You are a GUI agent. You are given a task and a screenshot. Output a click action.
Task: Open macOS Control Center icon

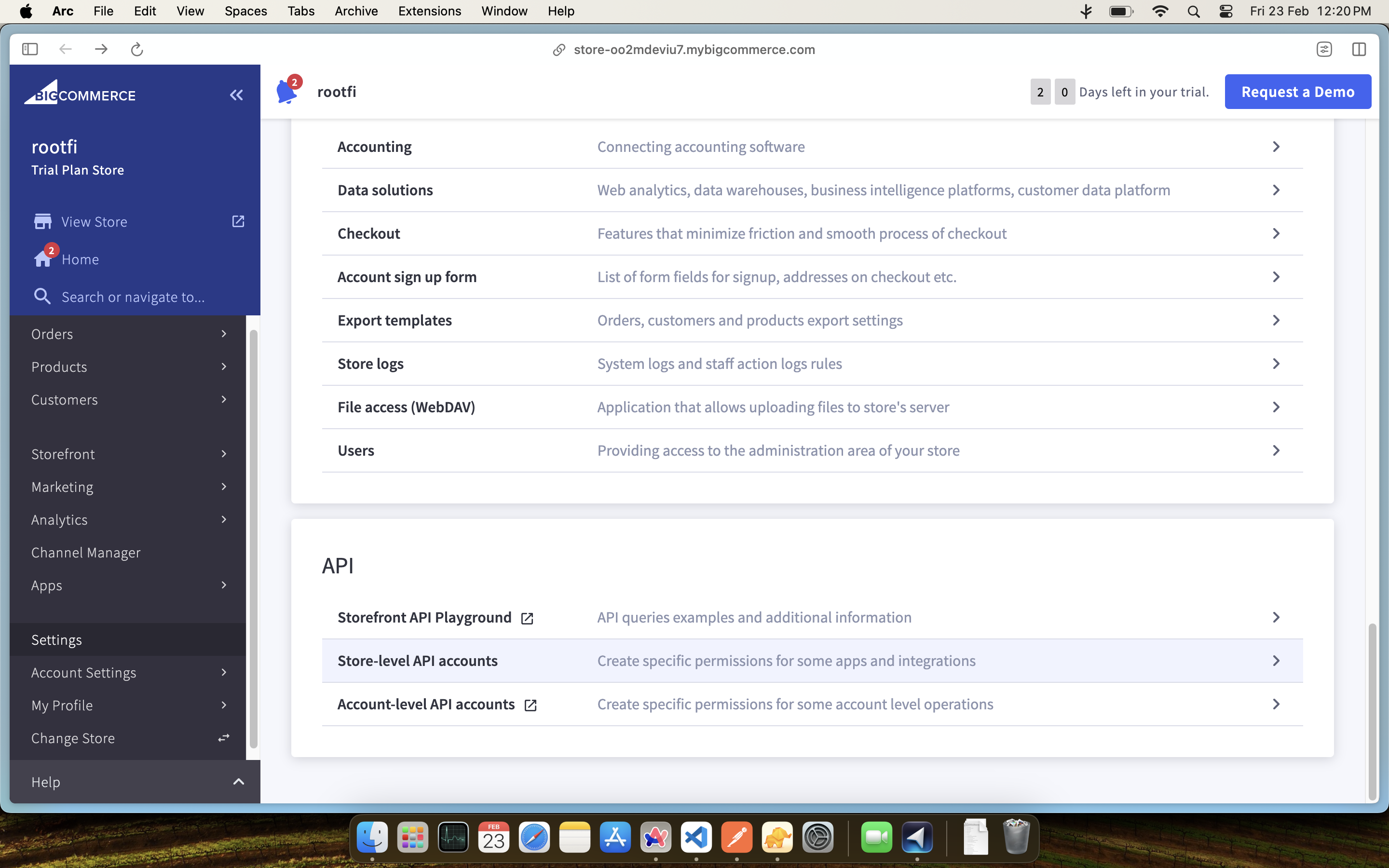point(1226,12)
